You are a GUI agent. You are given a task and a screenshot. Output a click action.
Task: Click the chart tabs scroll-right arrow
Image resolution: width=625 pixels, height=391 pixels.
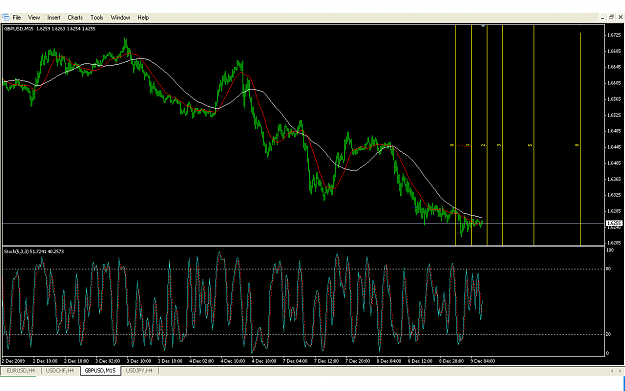click(x=620, y=371)
